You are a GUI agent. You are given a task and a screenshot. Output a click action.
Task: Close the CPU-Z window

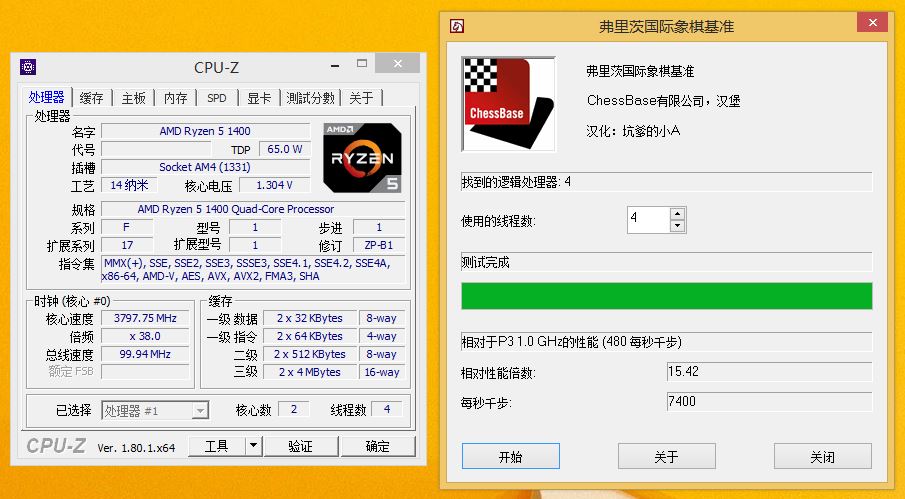(x=398, y=63)
